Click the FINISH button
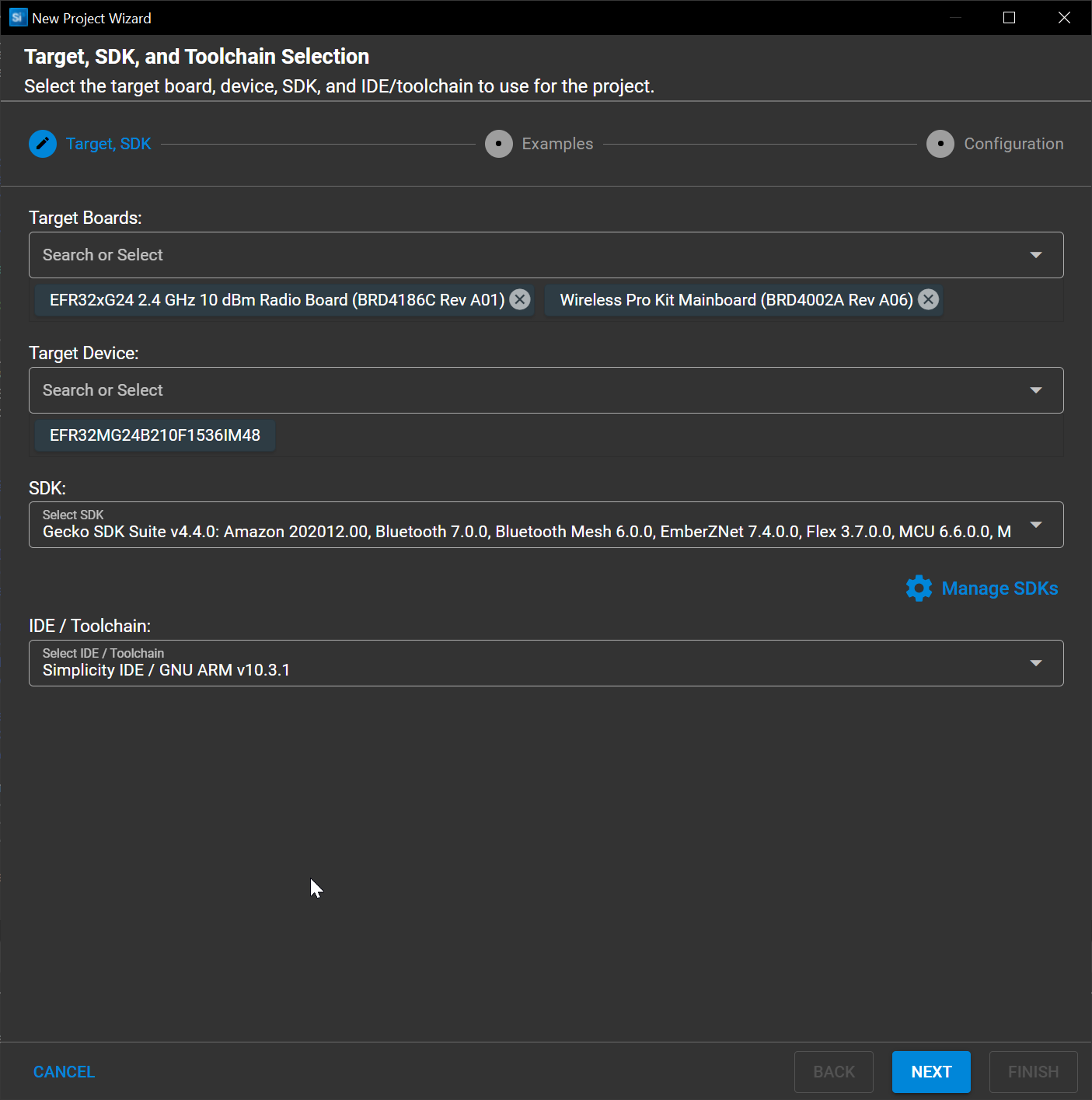 point(1033,1072)
